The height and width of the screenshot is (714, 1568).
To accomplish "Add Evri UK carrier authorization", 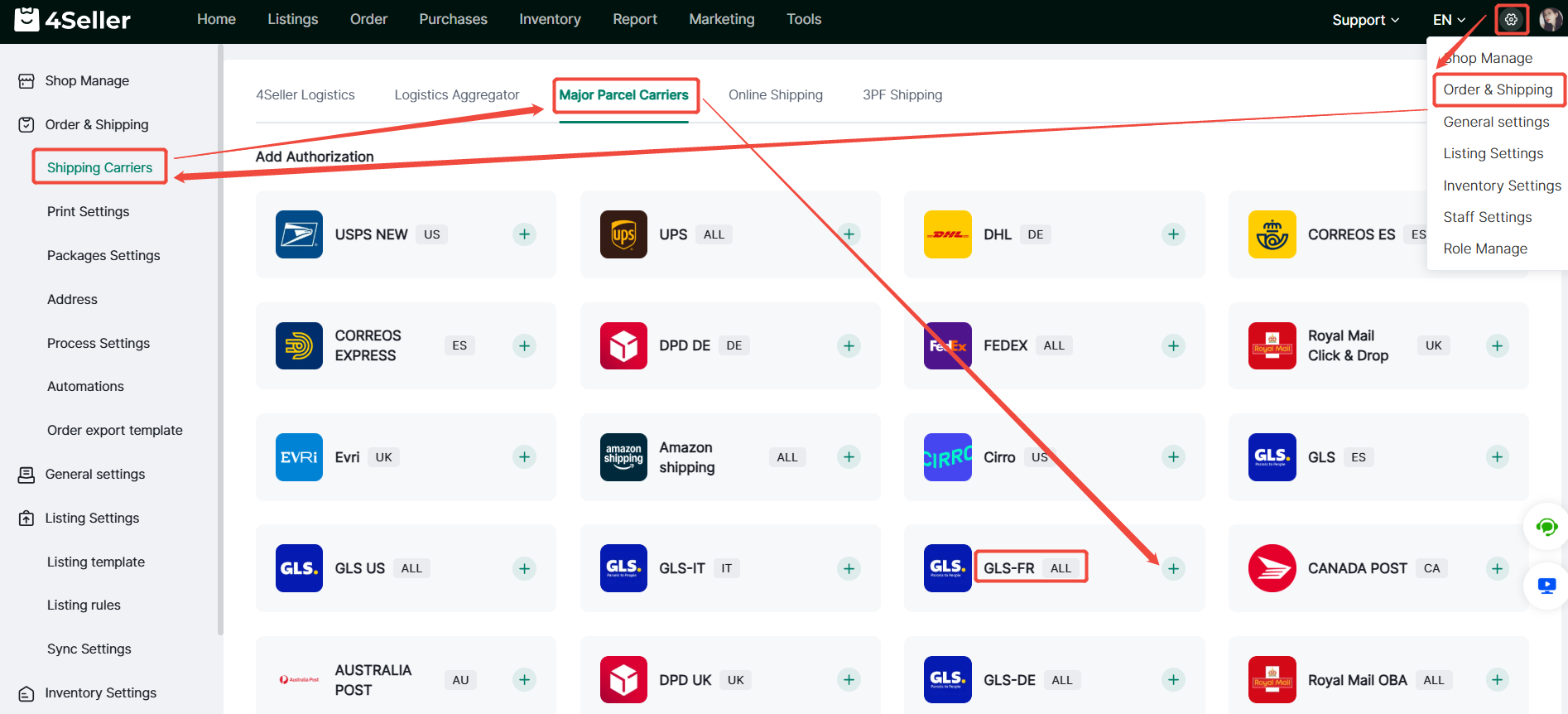I will 524,457.
